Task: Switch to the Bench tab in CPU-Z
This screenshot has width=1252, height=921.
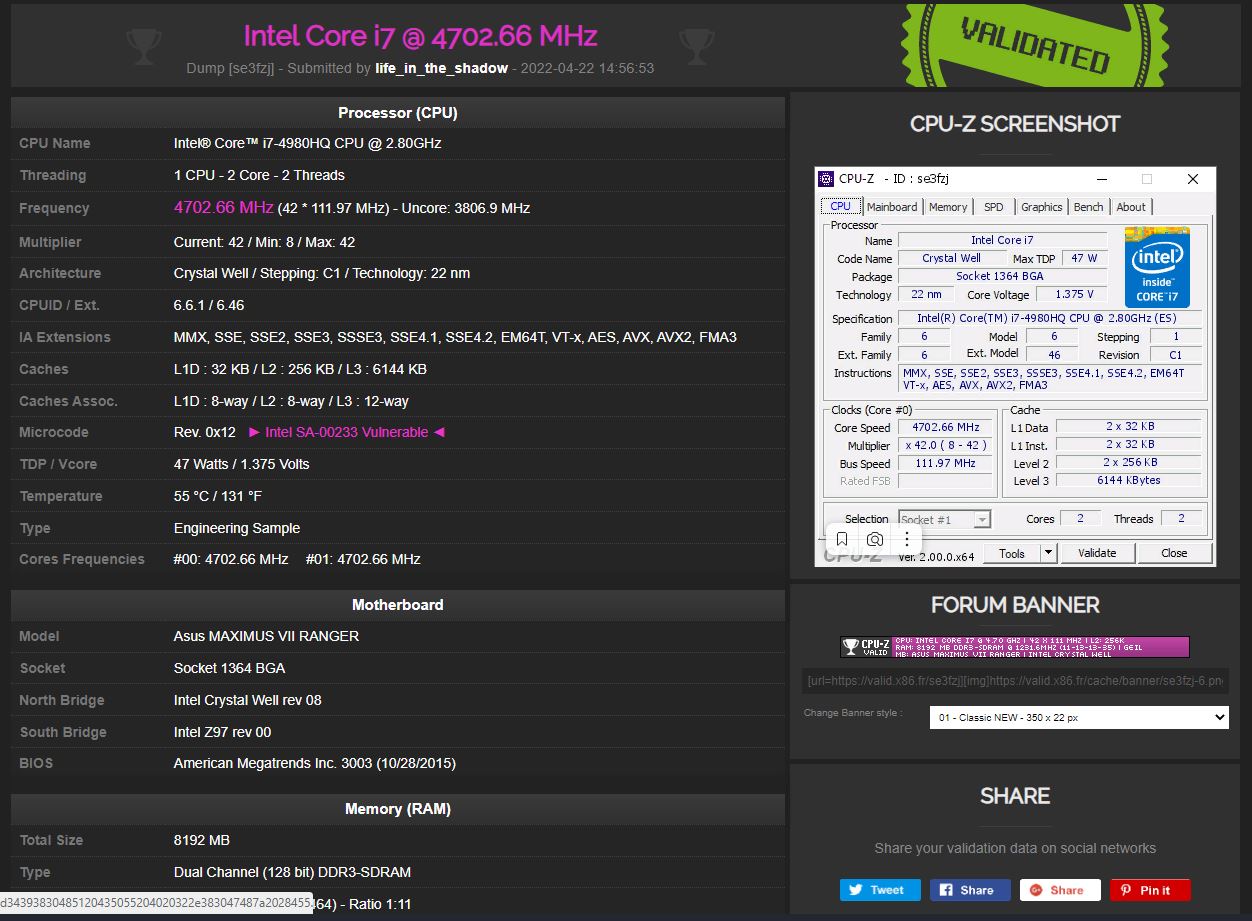Action: [x=1088, y=207]
